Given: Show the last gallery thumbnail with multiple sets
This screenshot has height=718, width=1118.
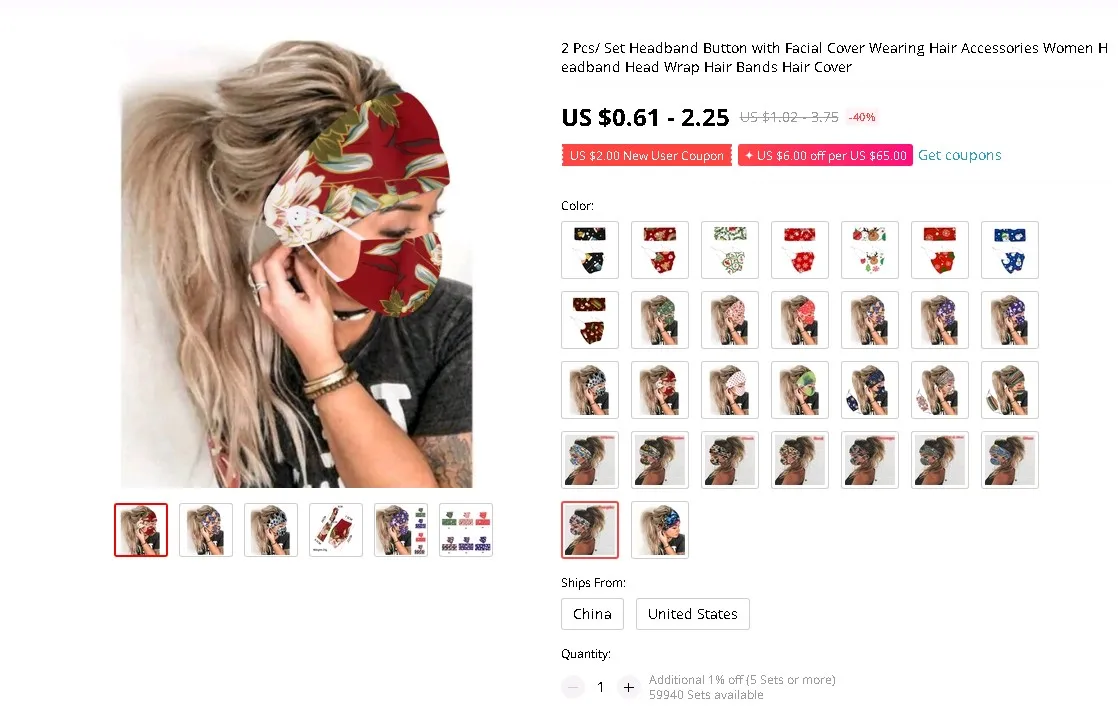Looking at the screenshot, I should click(466, 530).
